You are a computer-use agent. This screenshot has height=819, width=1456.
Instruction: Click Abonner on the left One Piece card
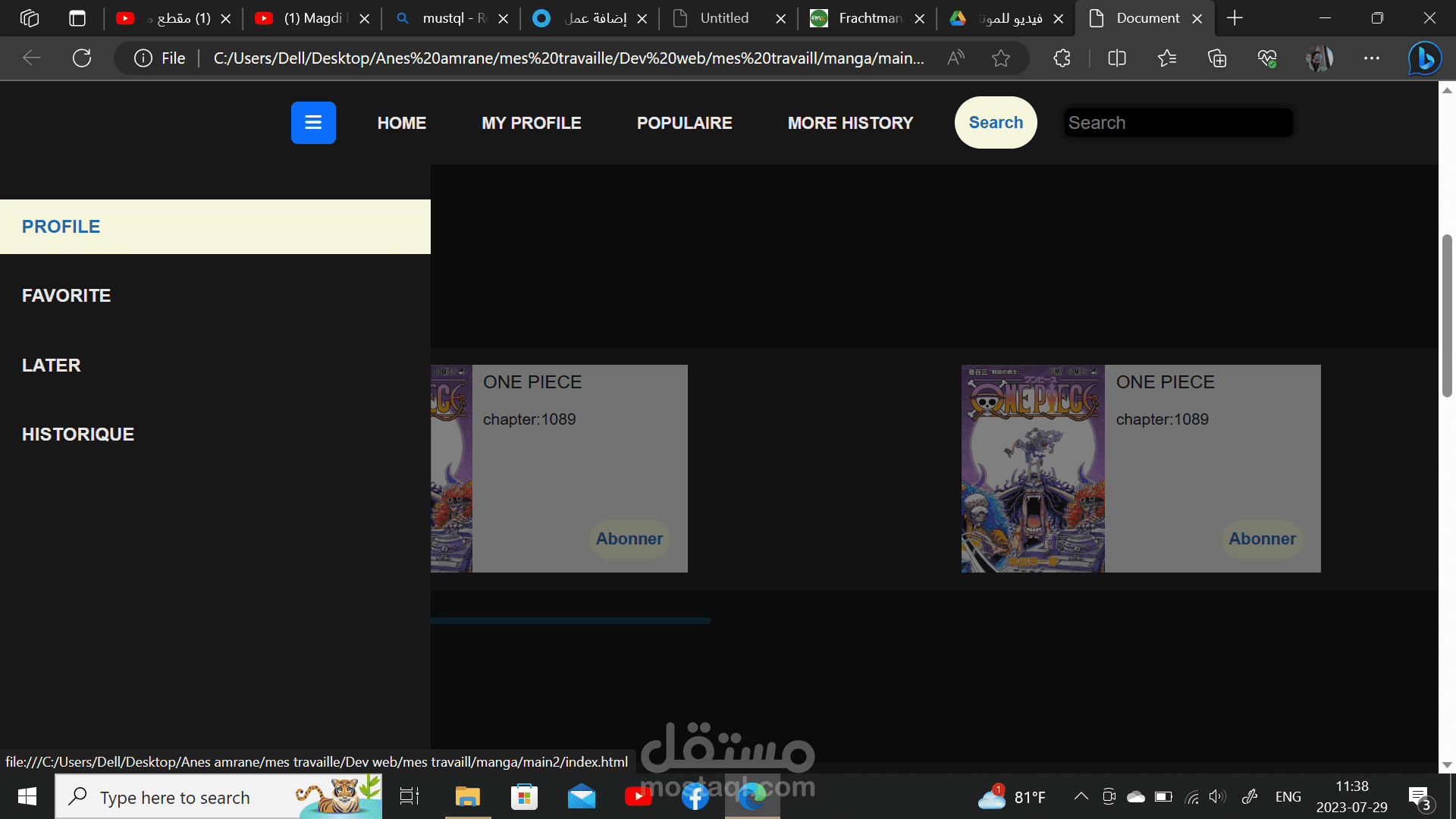pyautogui.click(x=629, y=539)
